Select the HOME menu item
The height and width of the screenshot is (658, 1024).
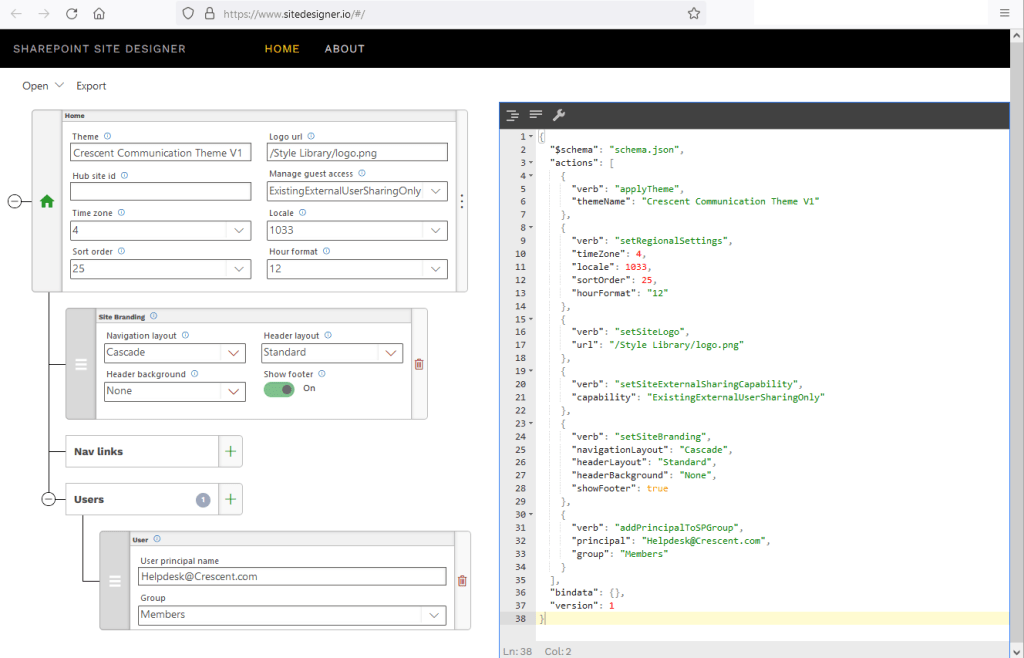click(281, 48)
